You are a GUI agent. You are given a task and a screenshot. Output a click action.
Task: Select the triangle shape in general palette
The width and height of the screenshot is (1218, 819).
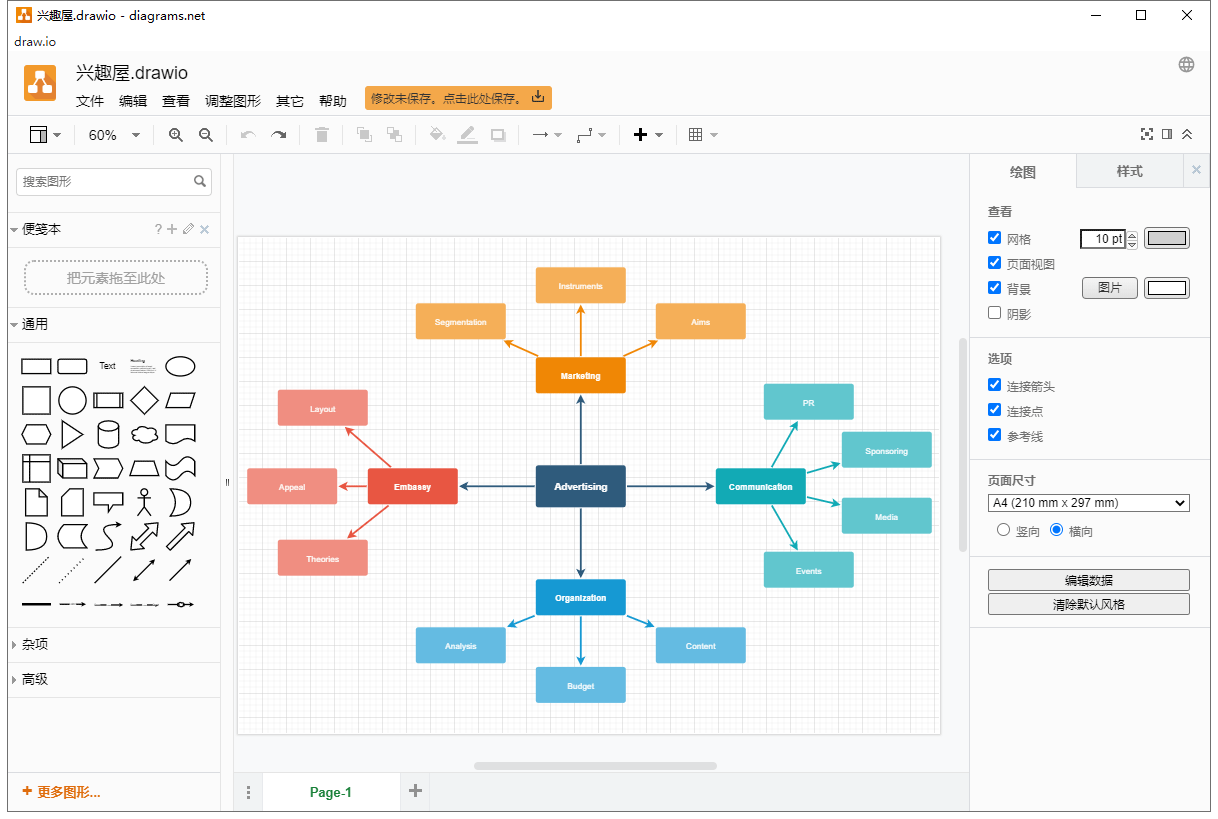[72, 434]
